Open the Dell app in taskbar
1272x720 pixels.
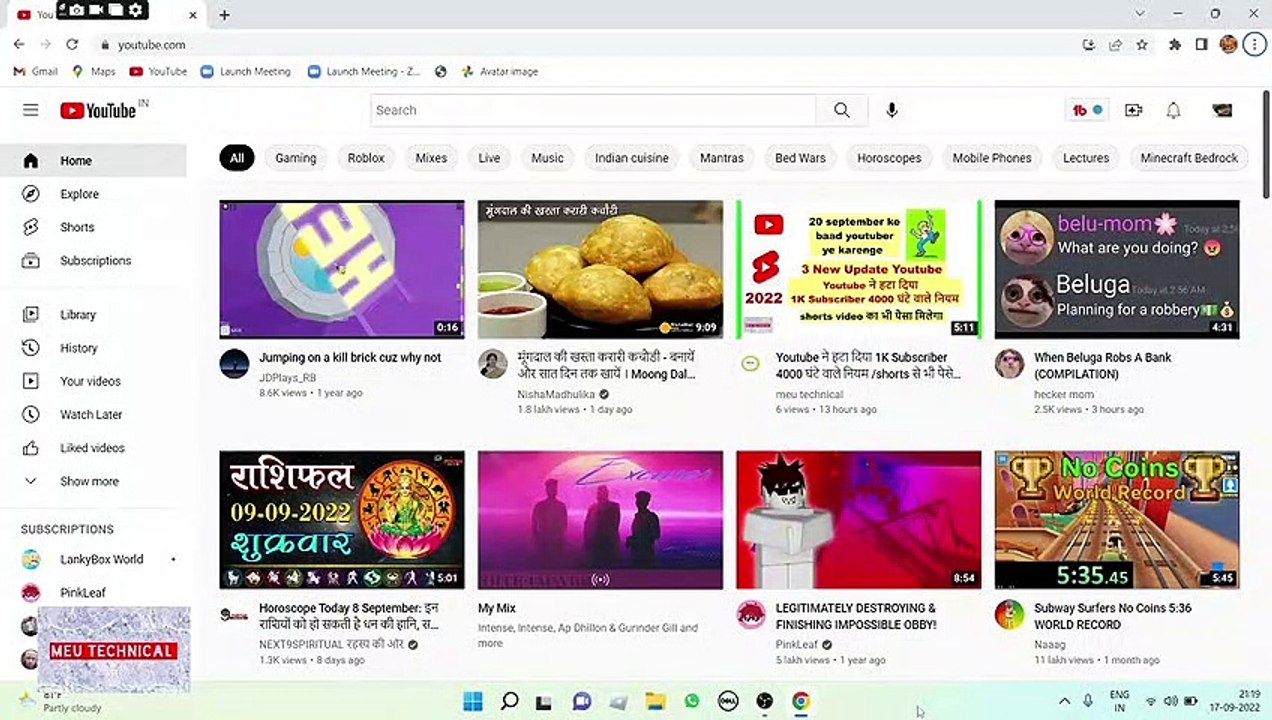(x=728, y=701)
